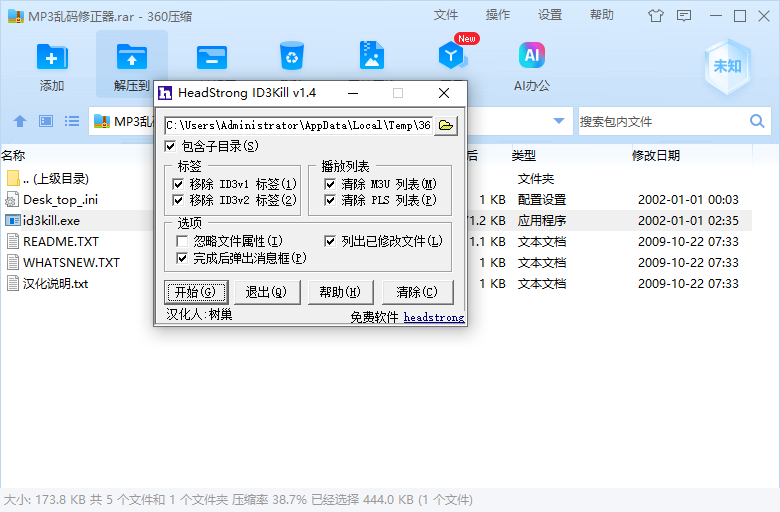780x512 pixels.
Task: Open the headstrong hyperlink
Action: [434, 317]
